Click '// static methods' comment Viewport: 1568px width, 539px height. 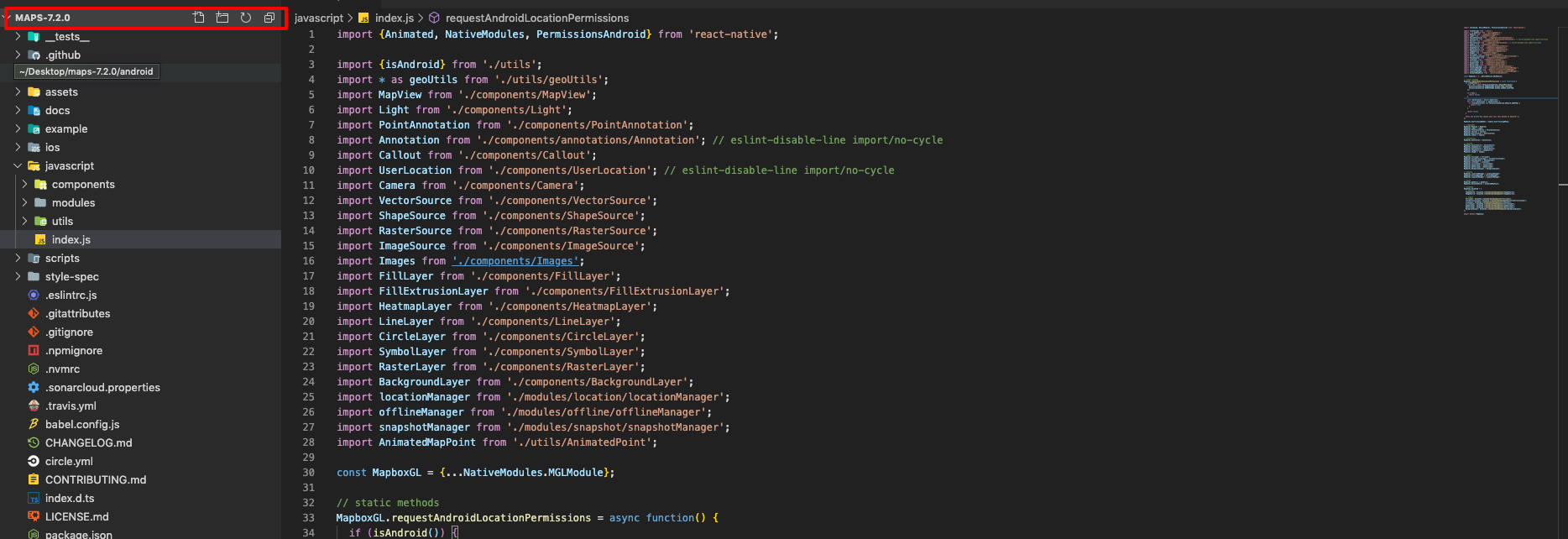pyautogui.click(x=388, y=503)
